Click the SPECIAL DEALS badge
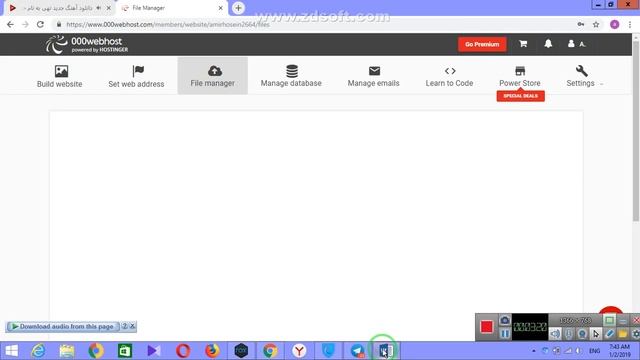 click(x=520, y=96)
